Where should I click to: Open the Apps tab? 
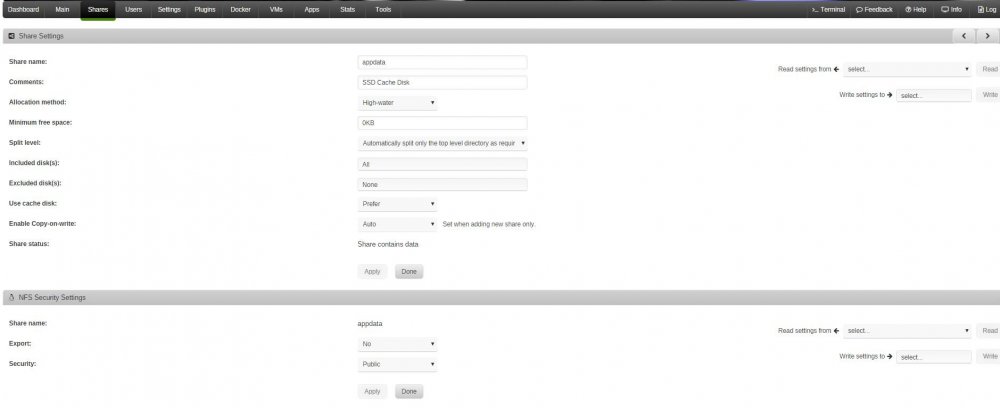[312, 10]
